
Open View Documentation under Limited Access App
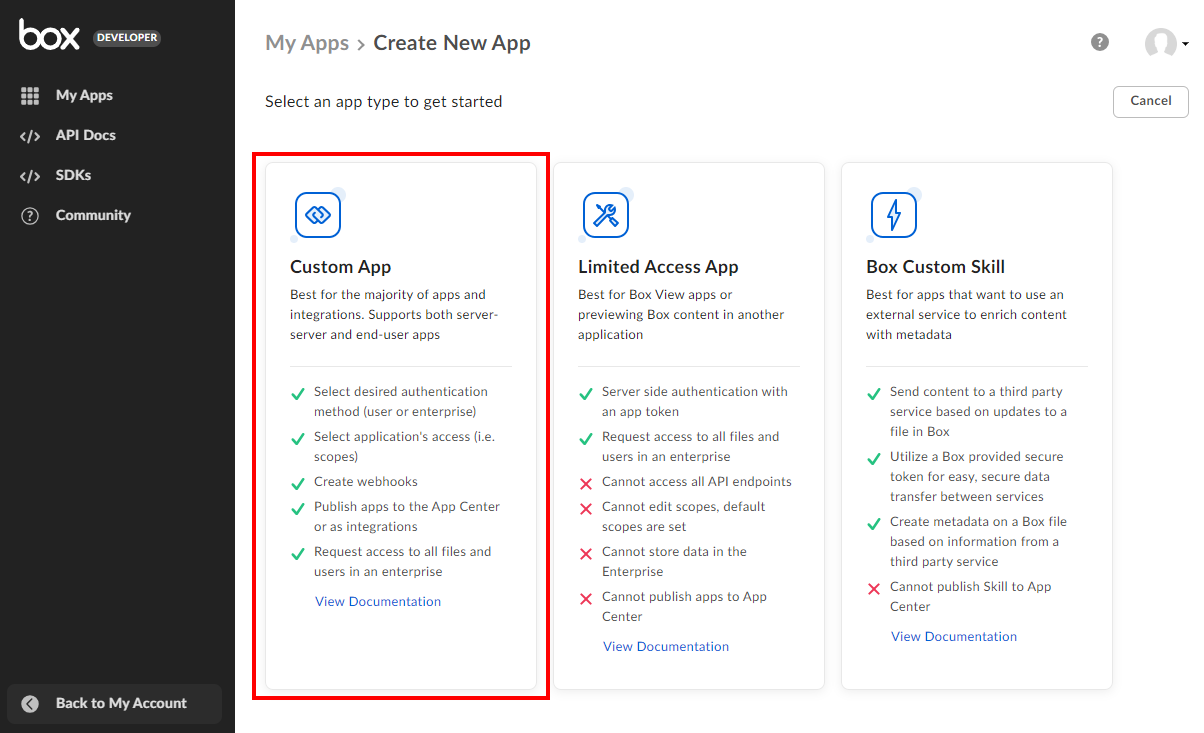666,647
